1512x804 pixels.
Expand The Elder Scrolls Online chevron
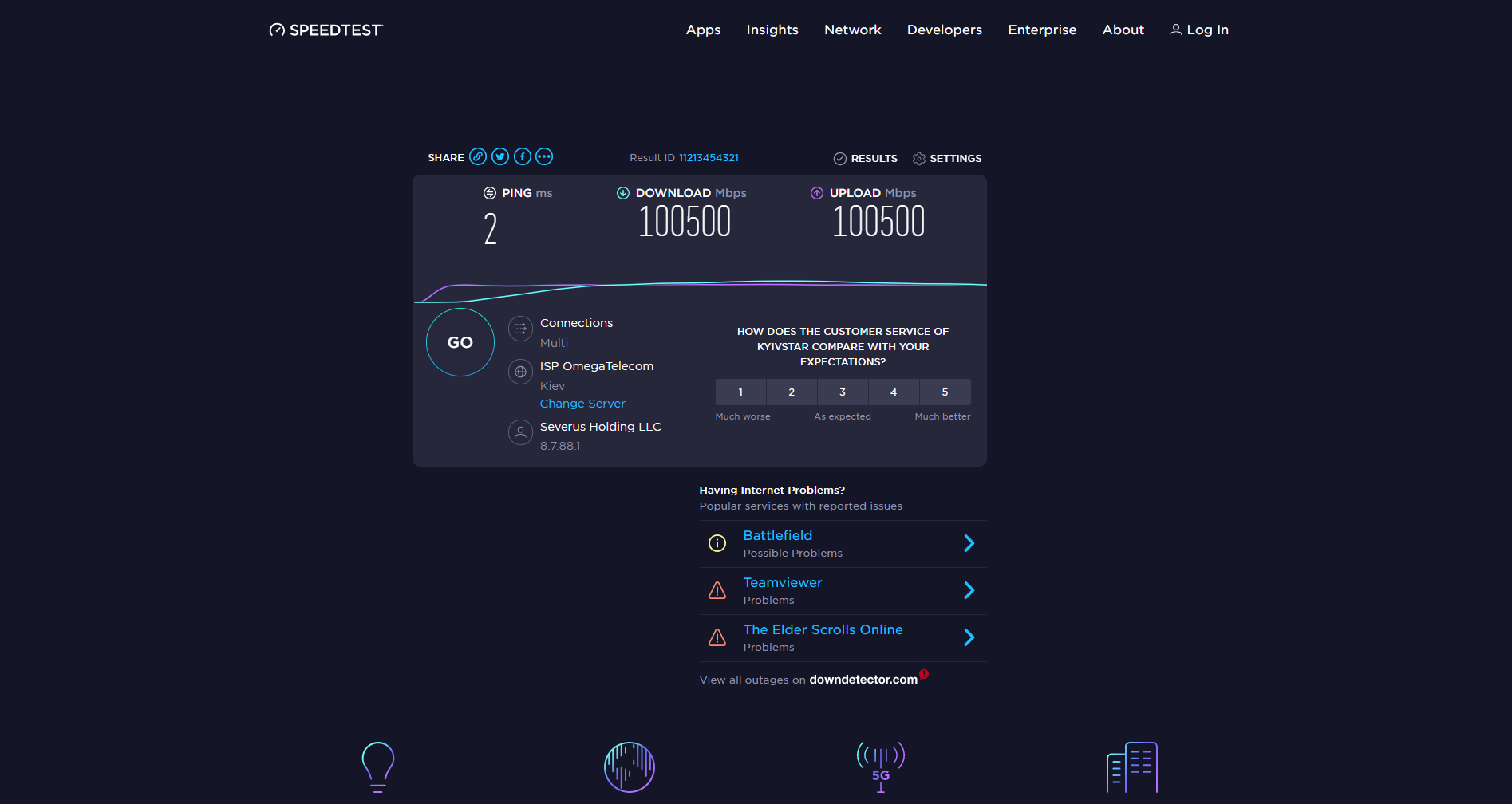point(969,637)
